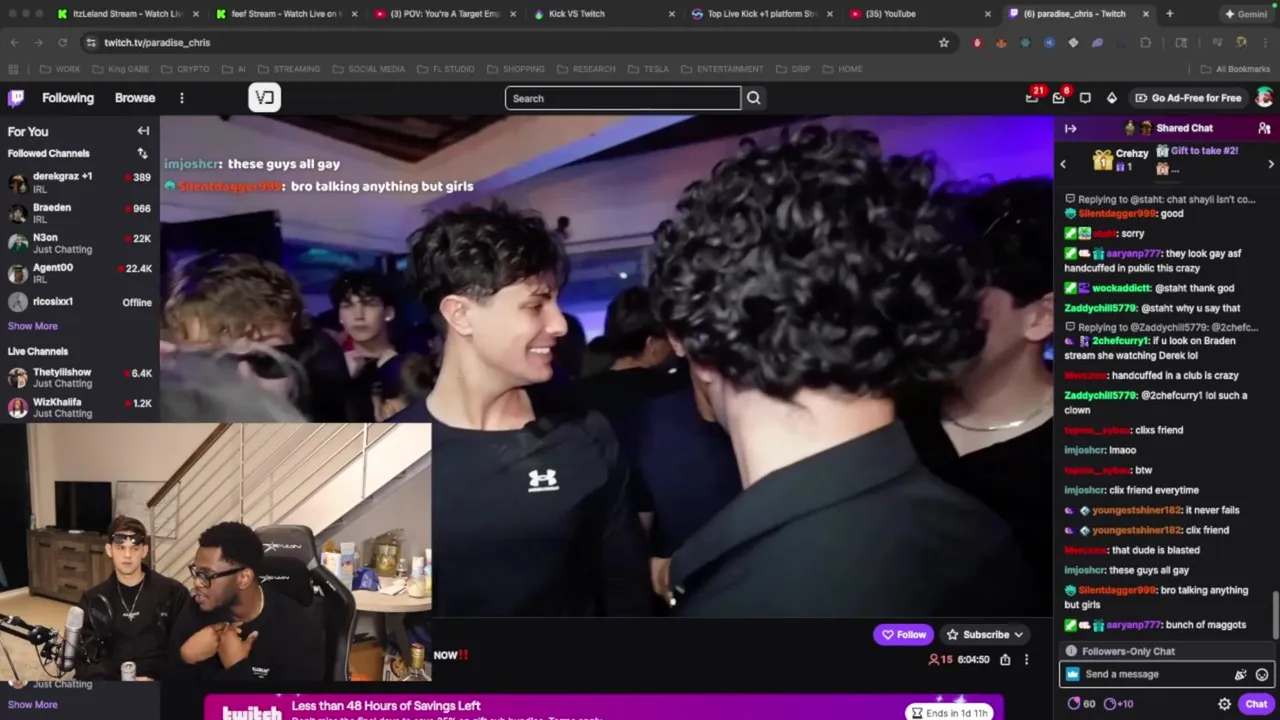Open ricosixx1 offline channel in sidebar

click(80, 302)
